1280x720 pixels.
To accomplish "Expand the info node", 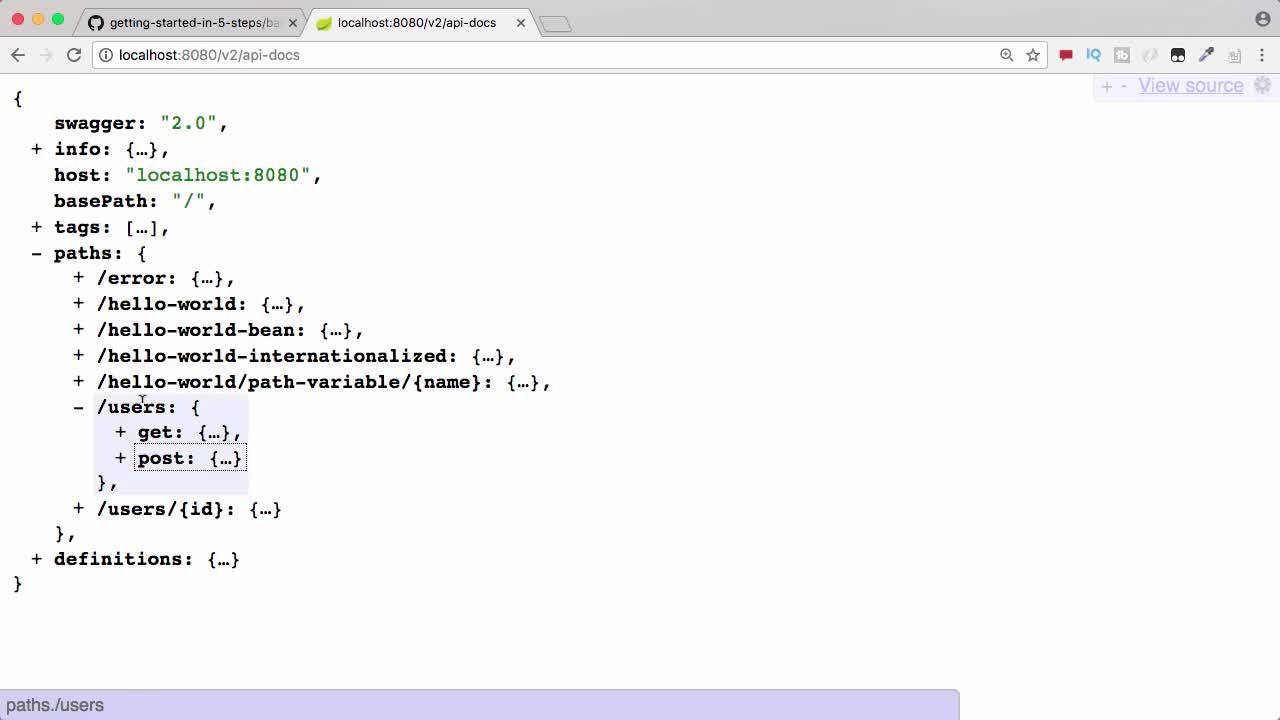I will (x=36, y=149).
